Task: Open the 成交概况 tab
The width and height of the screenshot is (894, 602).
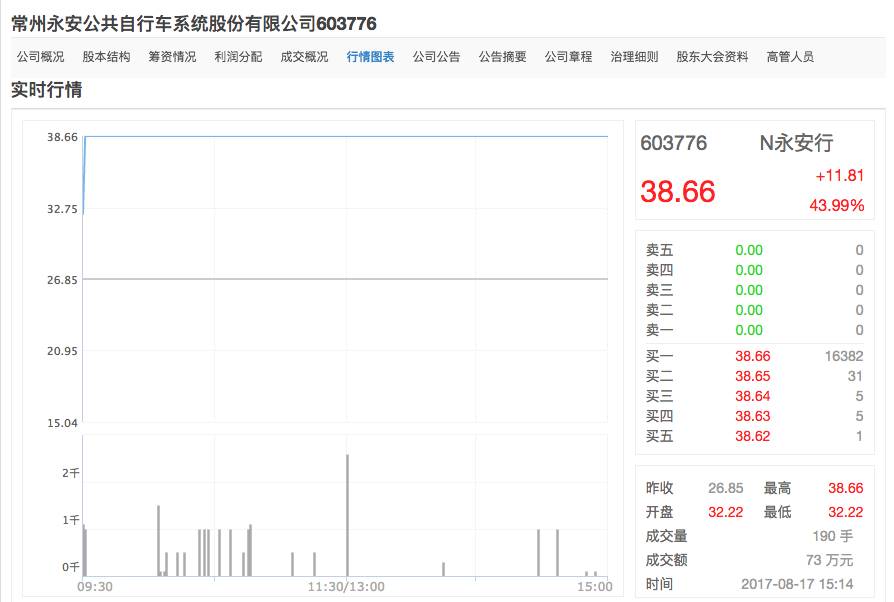Action: (304, 56)
